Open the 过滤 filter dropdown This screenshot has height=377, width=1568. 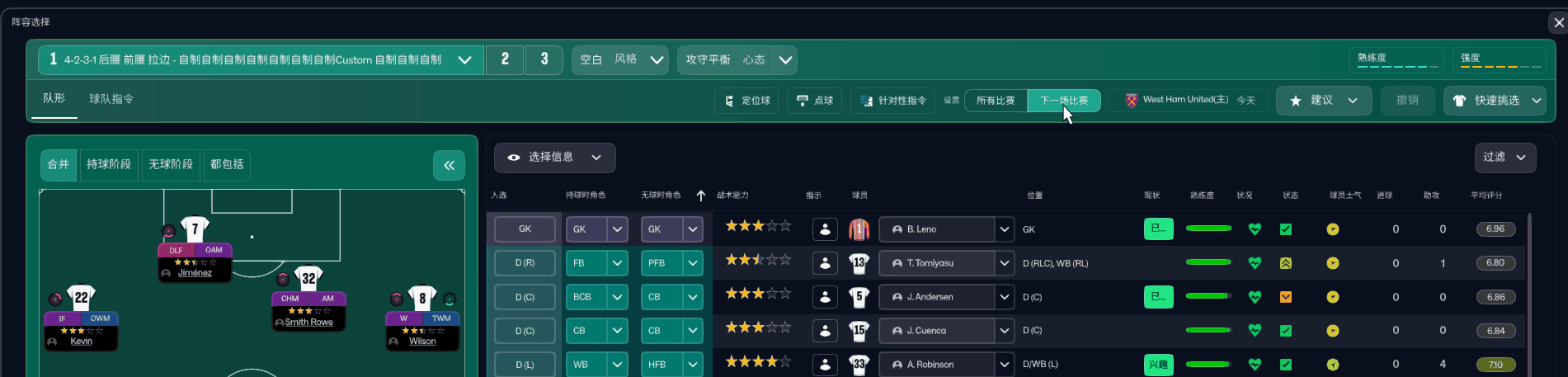pos(1504,158)
